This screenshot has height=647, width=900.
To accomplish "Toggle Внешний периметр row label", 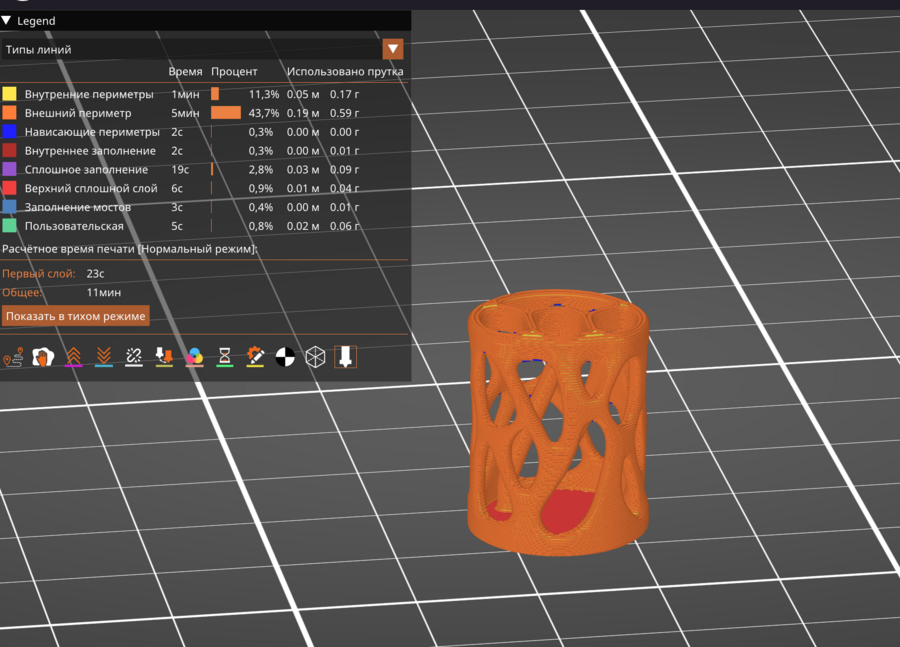I will pyautogui.click(x=78, y=113).
